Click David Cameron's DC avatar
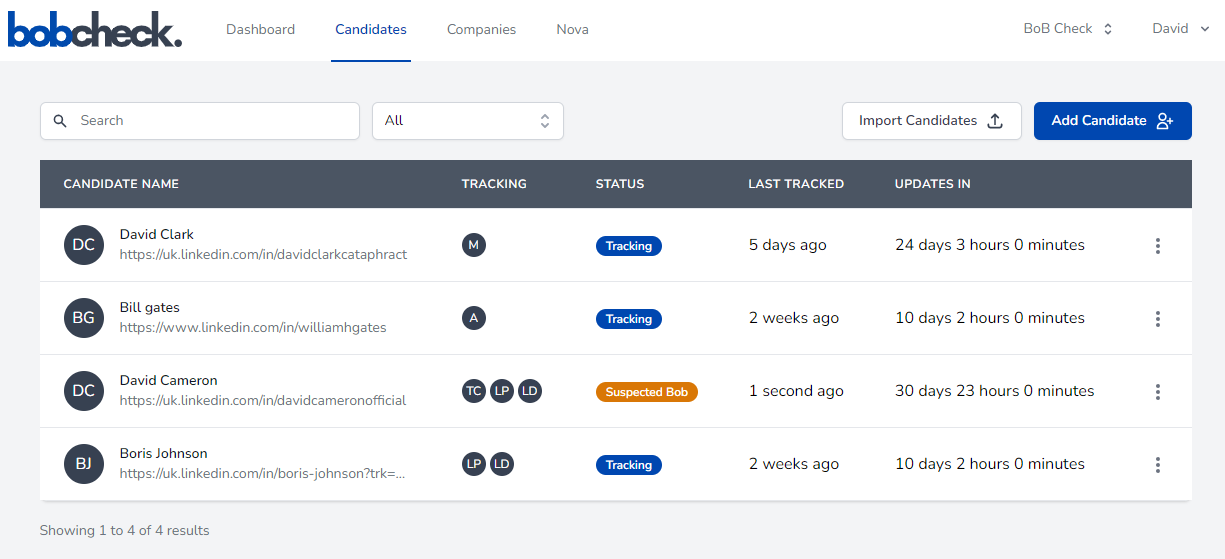Viewport: 1225px width, 559px height. (84, 391)
